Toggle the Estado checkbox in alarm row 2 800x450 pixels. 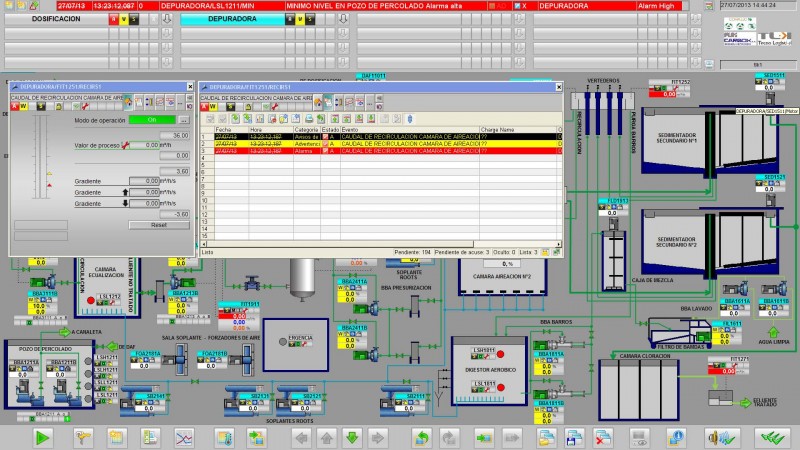coord(325,144)
